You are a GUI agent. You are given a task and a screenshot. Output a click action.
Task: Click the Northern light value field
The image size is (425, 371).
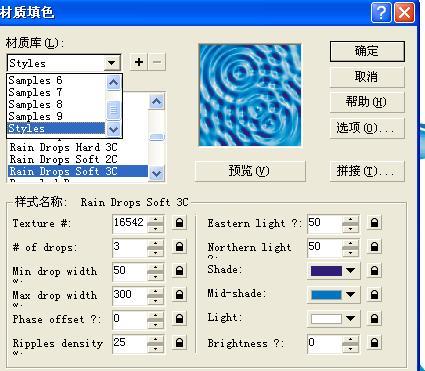325,247
